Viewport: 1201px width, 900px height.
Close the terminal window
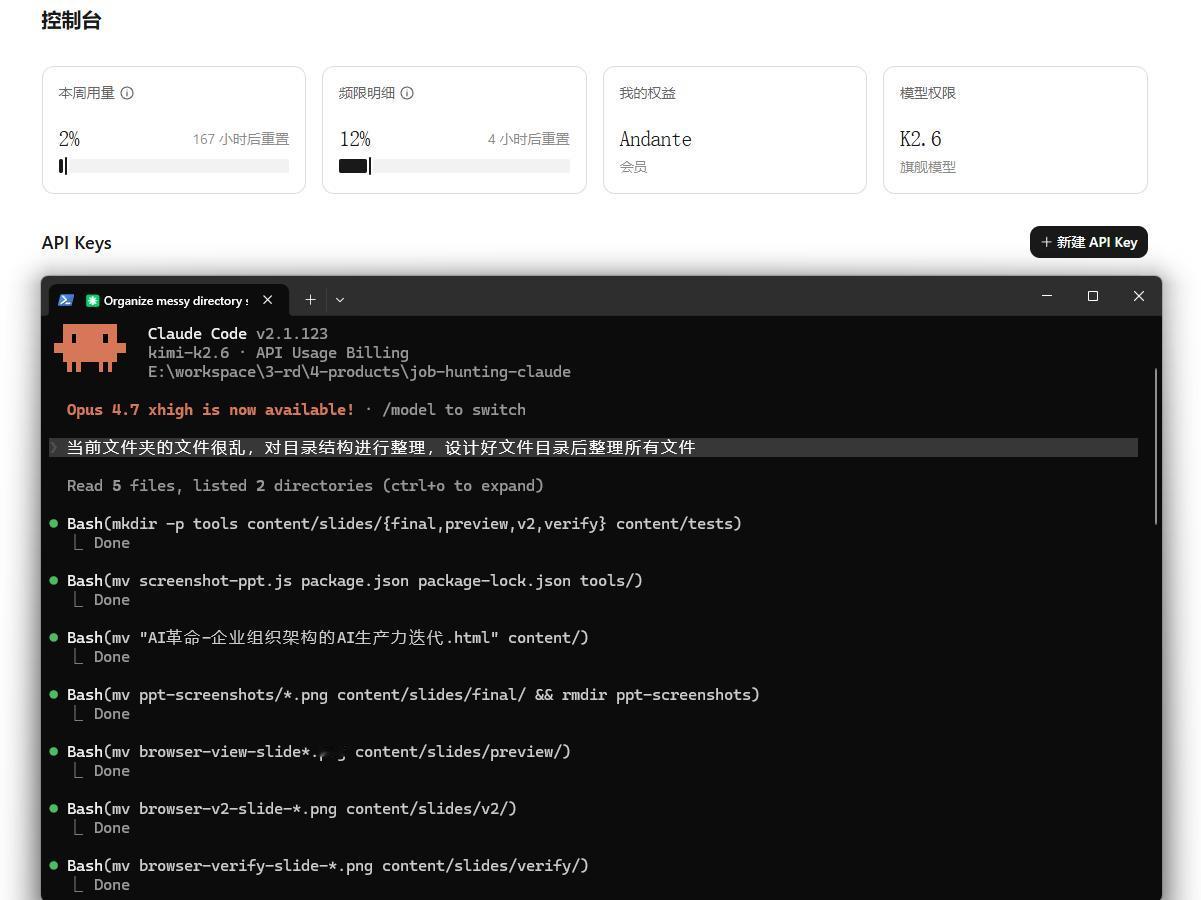1138,296
